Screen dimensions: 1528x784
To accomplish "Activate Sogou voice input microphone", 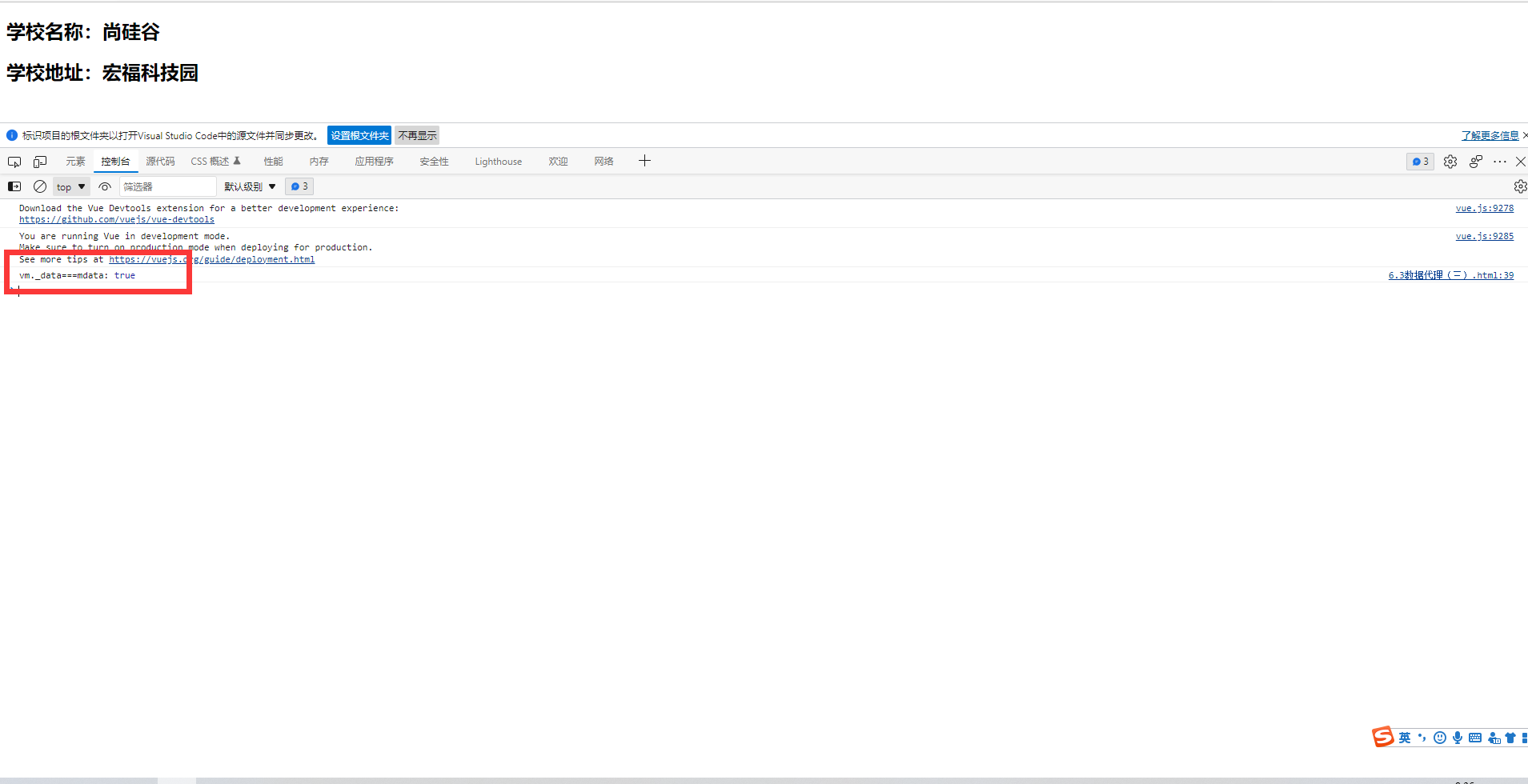I will 1457,737.
